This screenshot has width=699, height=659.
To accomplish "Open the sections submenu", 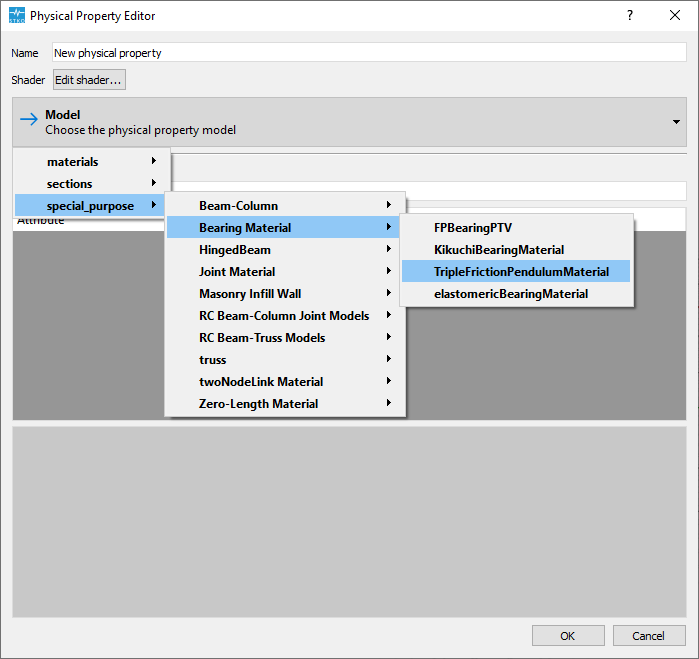I will coord(92,183).
